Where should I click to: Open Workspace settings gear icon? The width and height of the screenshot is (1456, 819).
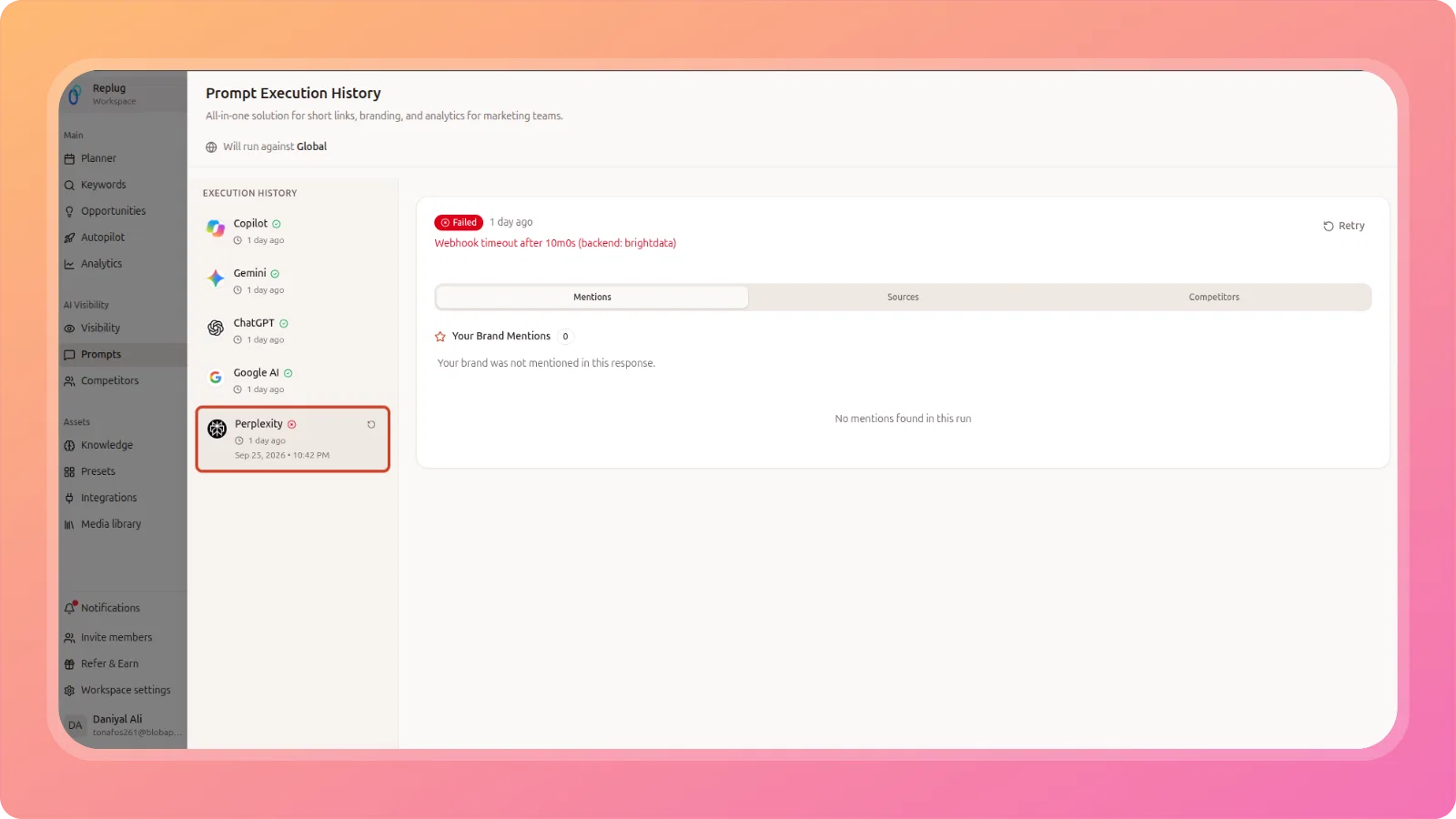[69, 691]
